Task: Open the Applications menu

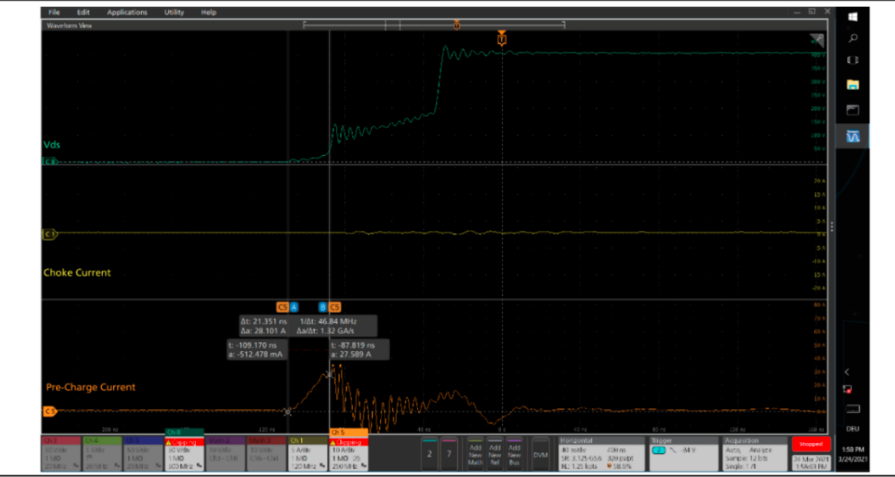Action: tap(127, 12)
